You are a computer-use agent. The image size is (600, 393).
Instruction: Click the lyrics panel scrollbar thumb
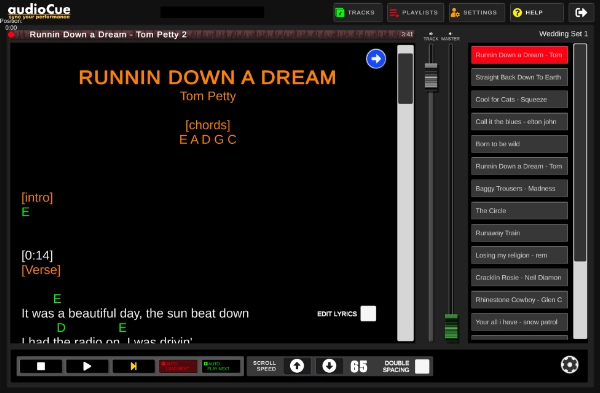[x=405, y=78]
